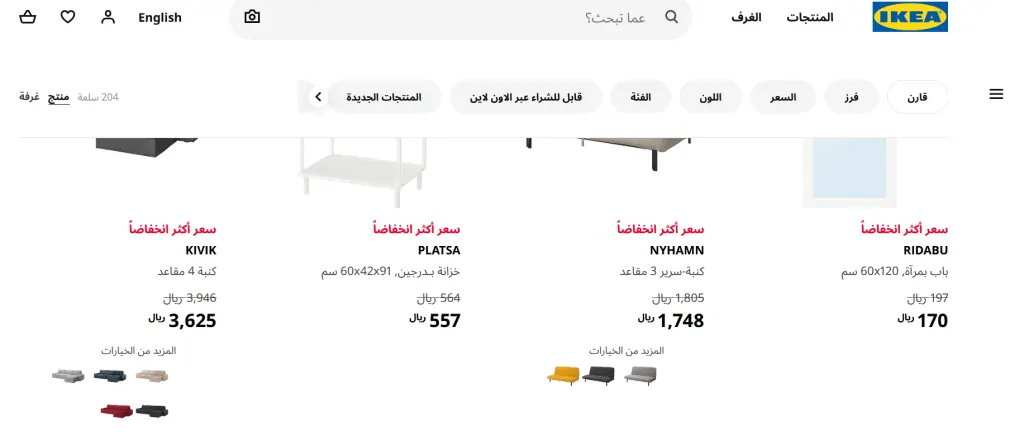Open the المنتجات menu item

point(810,18)
